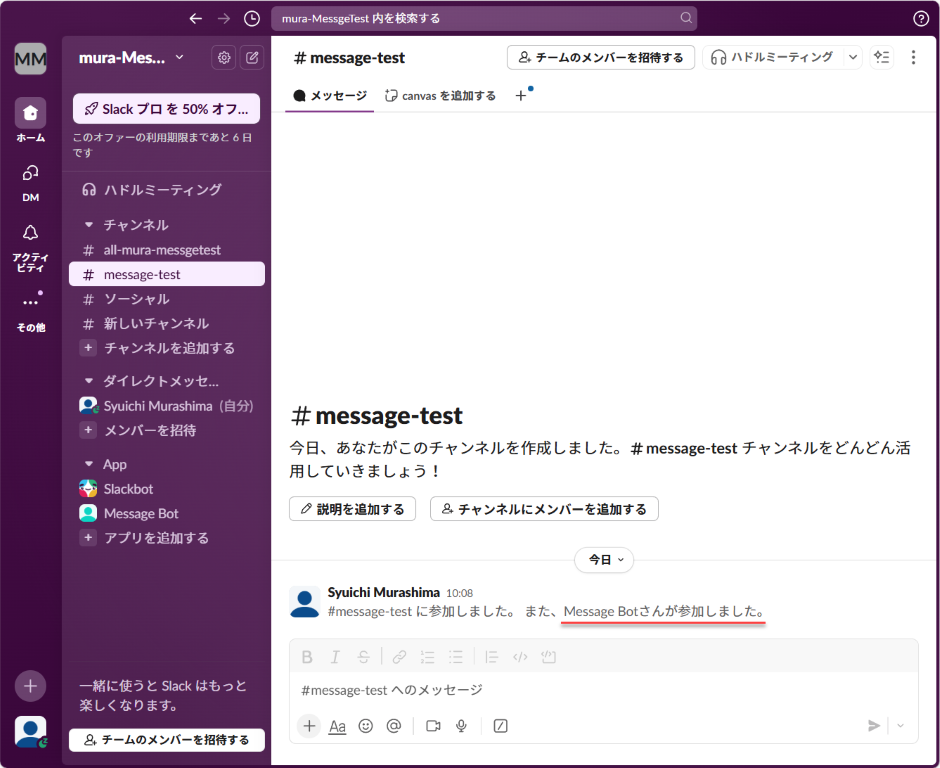Viewport: 940px width, 768px height.
Task: Open the ソーシャル channel
Action: (x=167, y=299)
